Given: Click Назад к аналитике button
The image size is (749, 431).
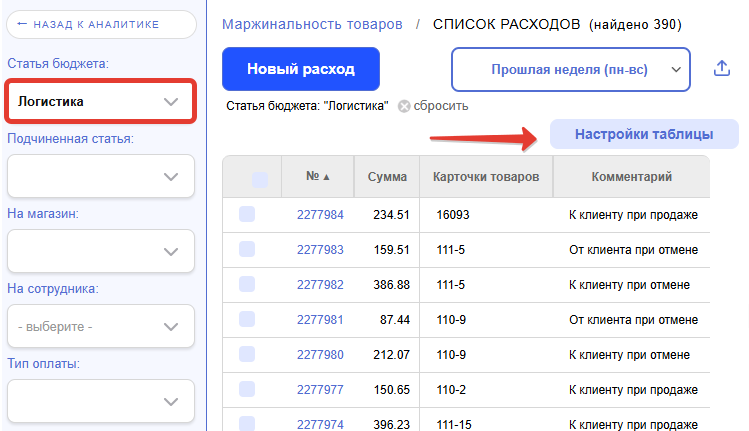Looking at the screenshot, I should (100, 25).
